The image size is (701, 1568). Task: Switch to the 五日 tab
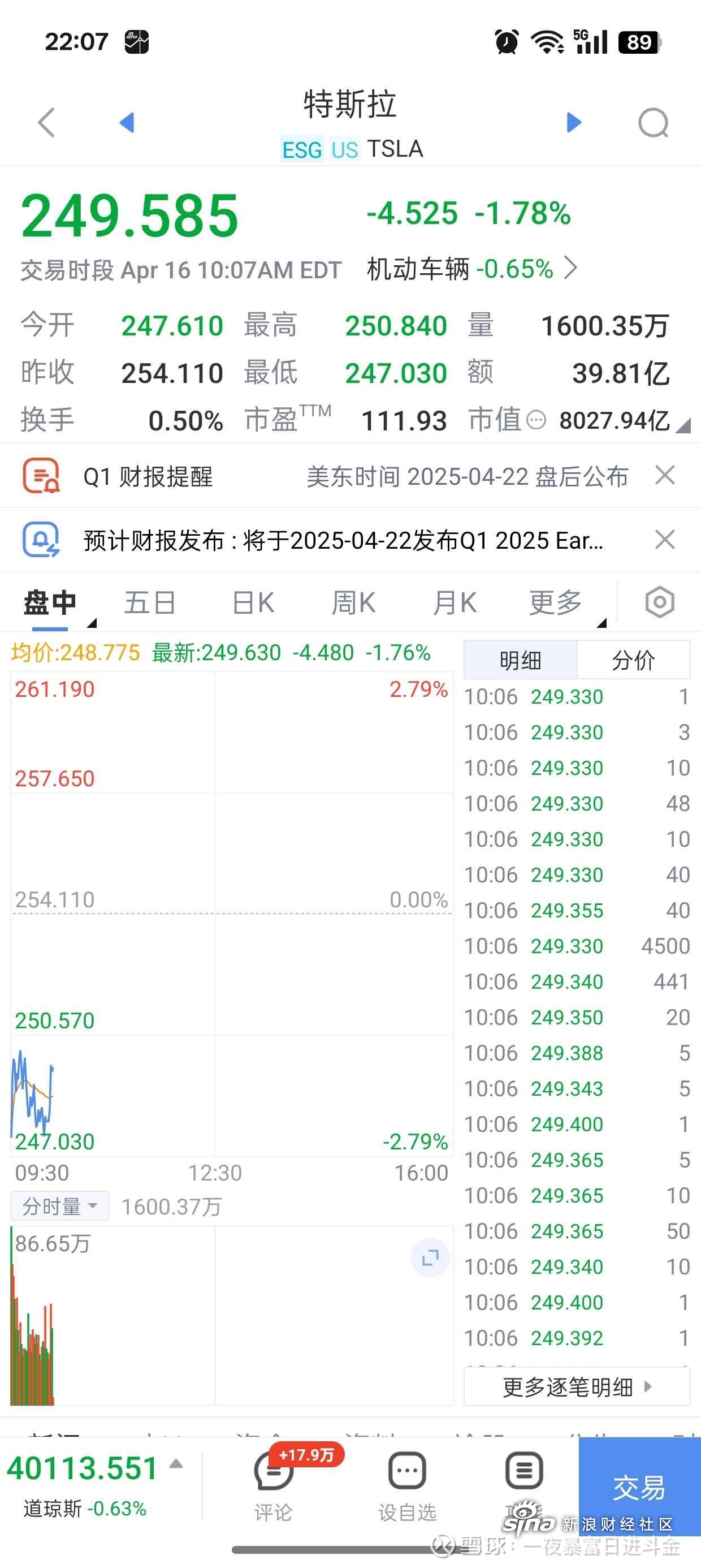(x=150, y=603)
